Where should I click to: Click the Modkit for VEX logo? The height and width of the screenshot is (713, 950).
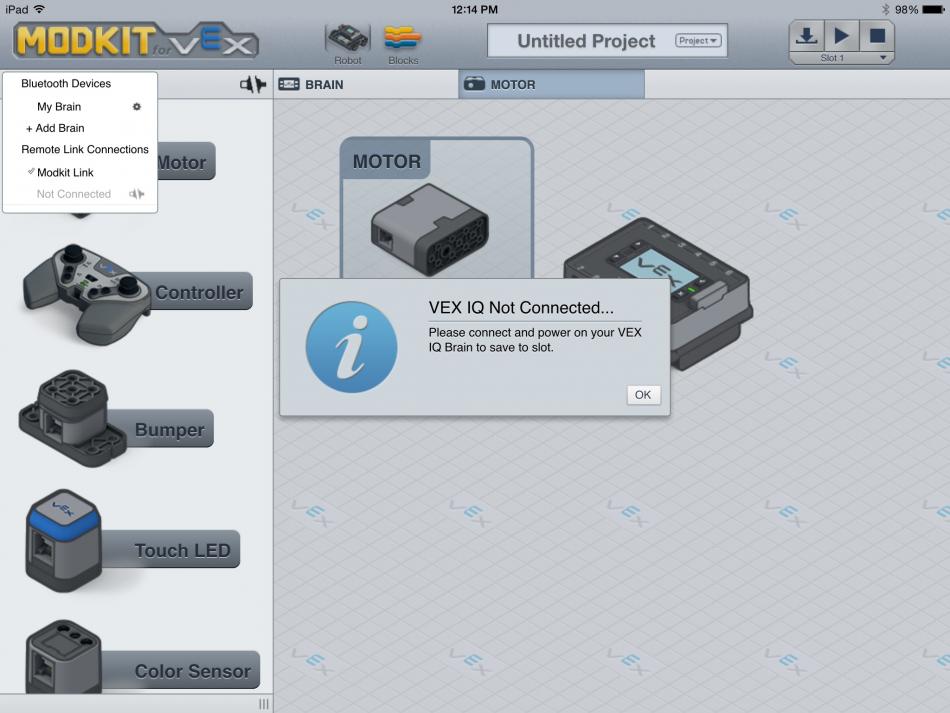tap(136, 41)
